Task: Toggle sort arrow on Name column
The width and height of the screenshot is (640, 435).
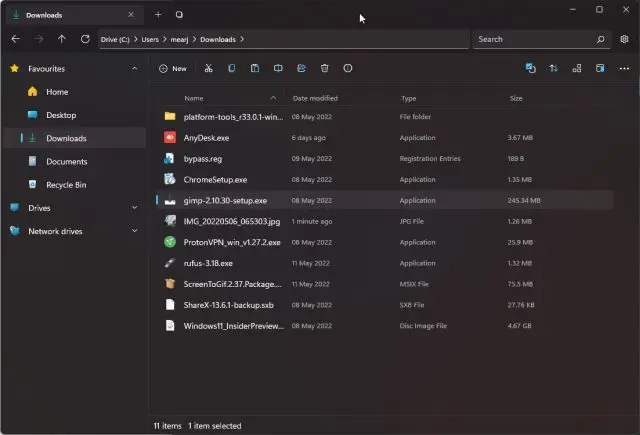Action: (x=273, y=98)
